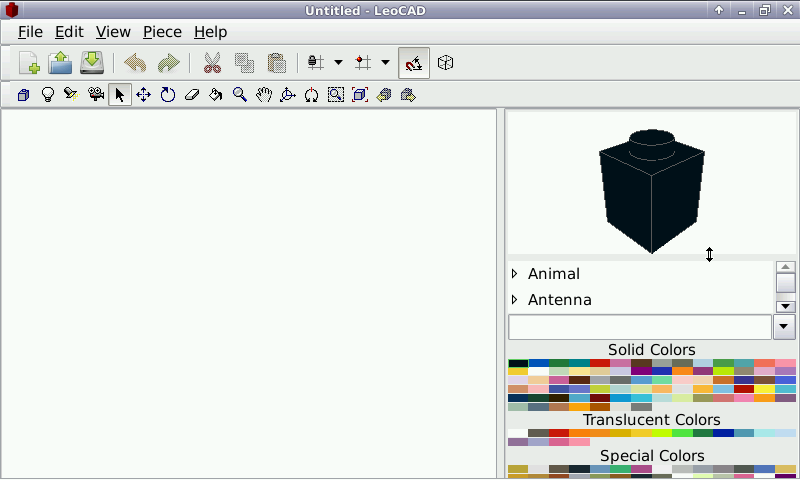
Task: Paste pieces from the clipboard
Action: (x=277, y=63)
